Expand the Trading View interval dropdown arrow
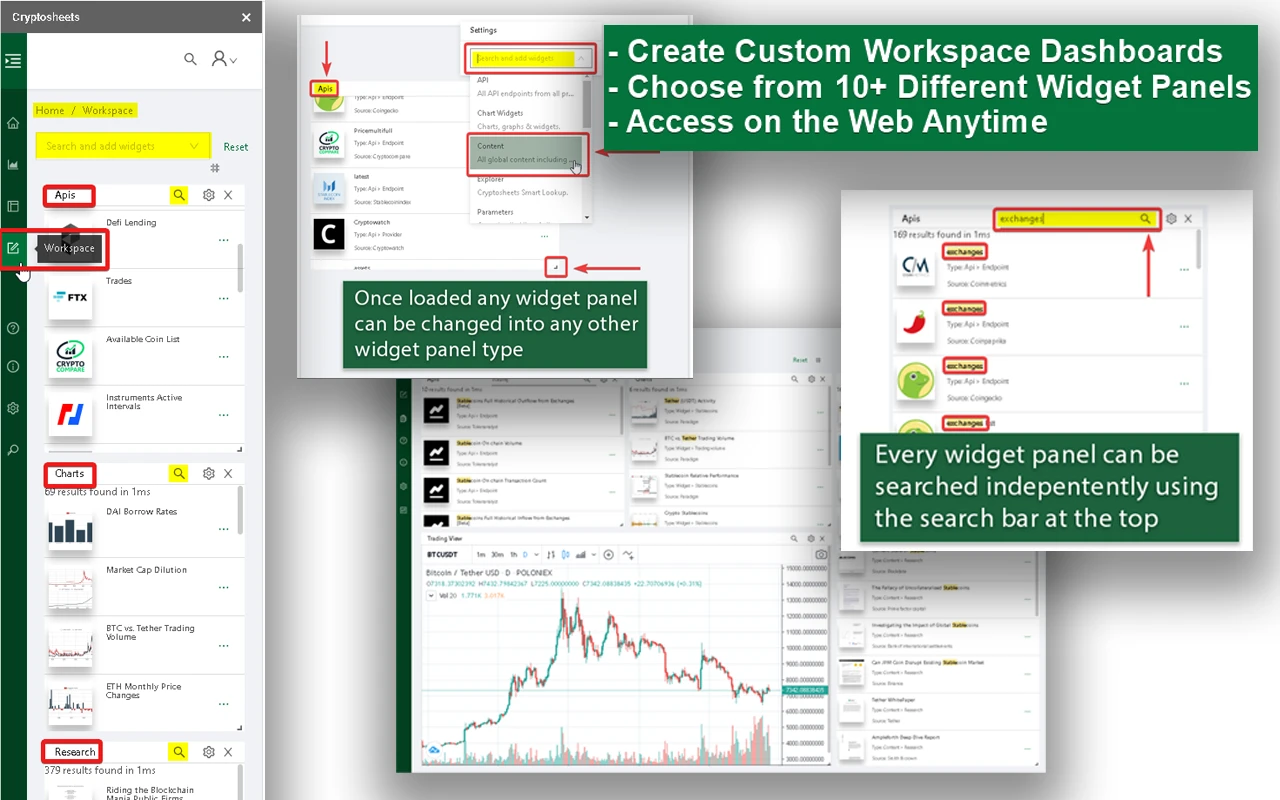 [537, 554]
